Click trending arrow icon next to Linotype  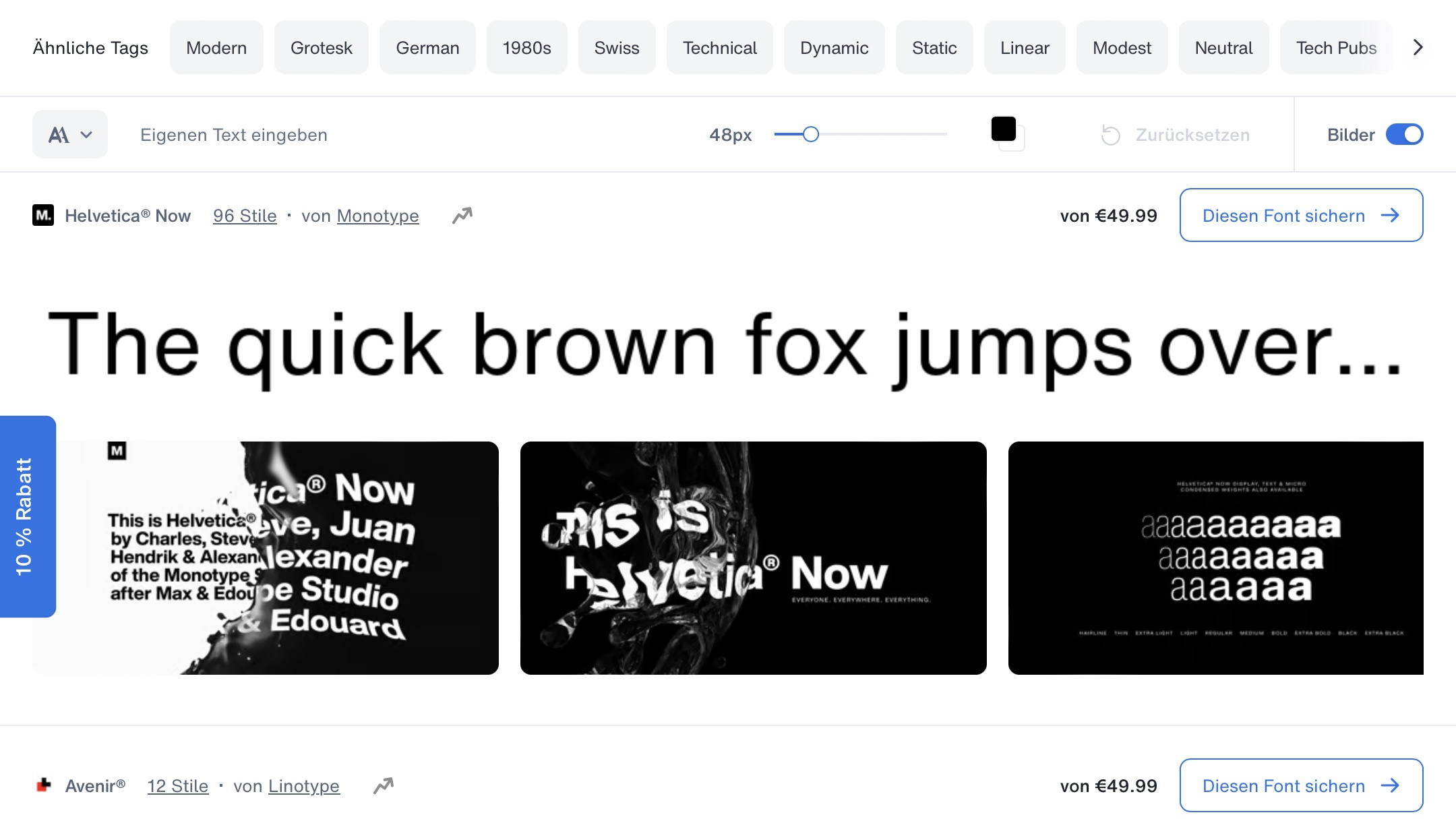click(384, 786)
